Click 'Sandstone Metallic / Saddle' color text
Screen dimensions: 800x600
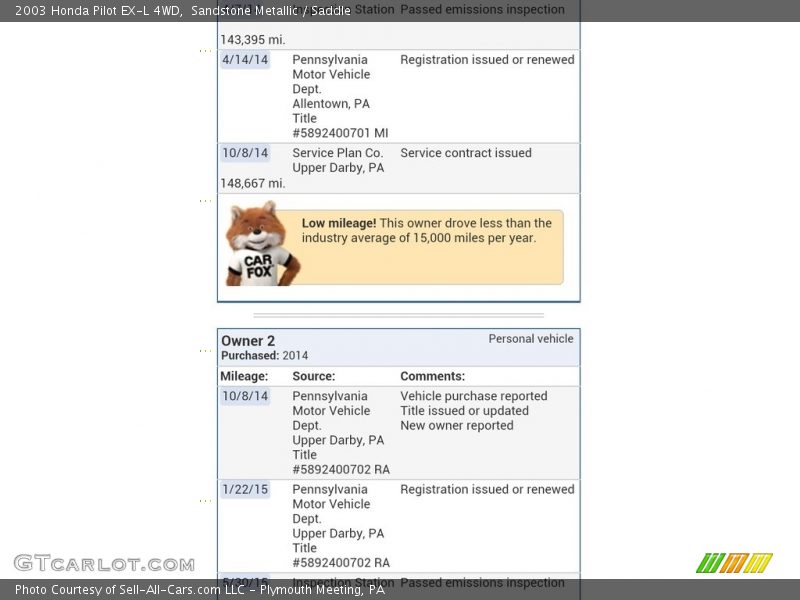coord(271,11)
